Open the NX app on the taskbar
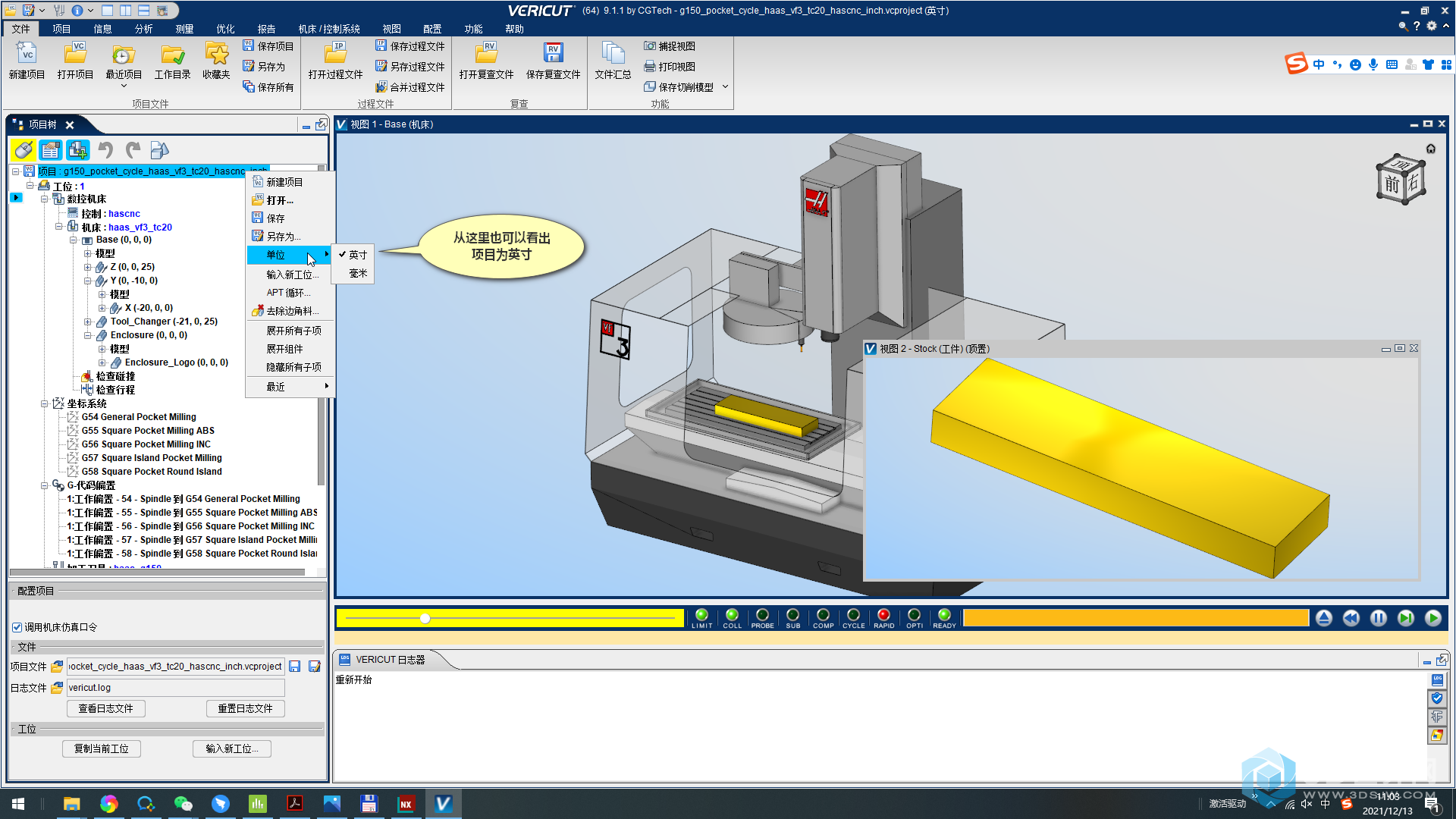The height and width of the screenshot is (819, 1456). 406,804
